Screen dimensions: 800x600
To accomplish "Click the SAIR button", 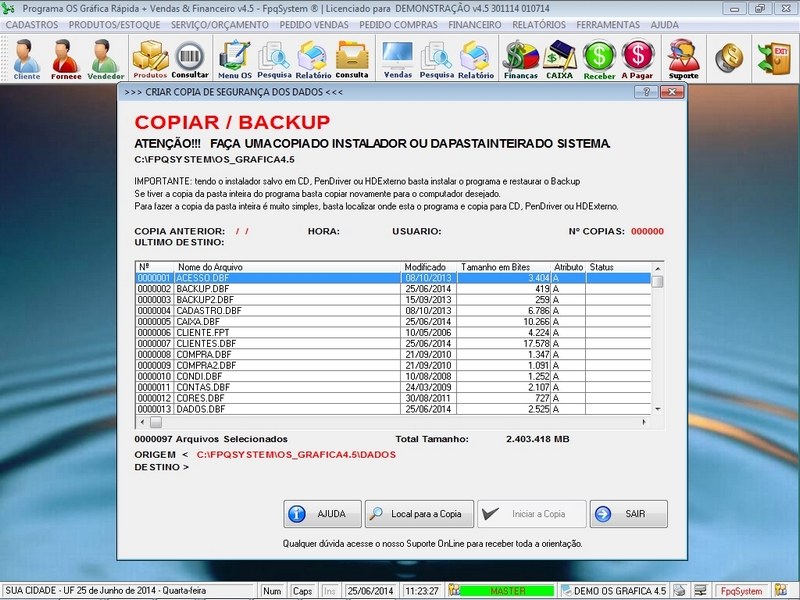I will 628,514.
